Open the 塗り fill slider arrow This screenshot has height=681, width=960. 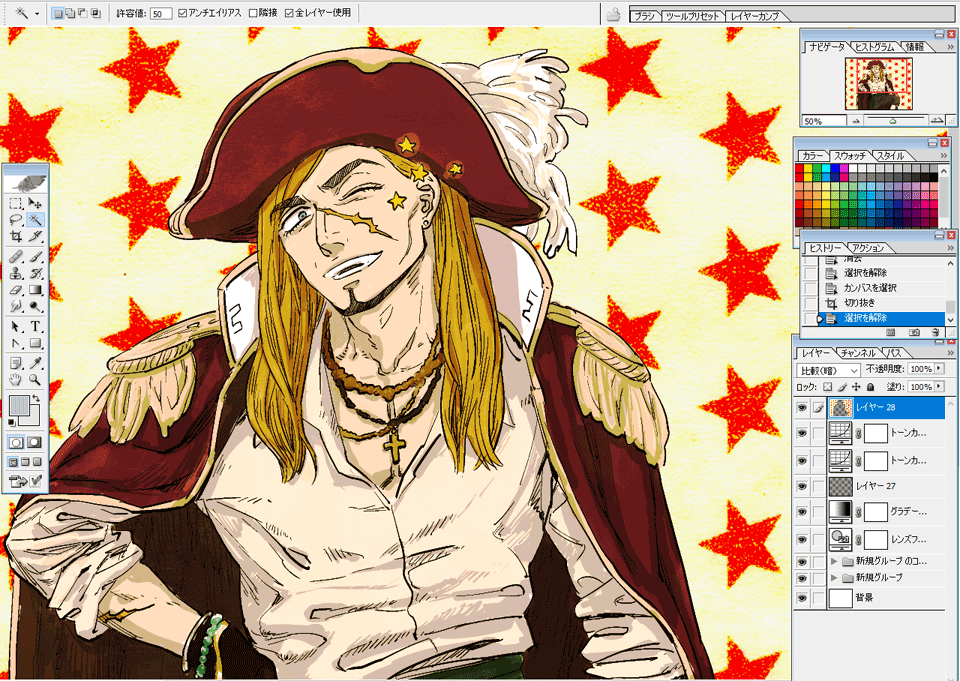[939, 386]
